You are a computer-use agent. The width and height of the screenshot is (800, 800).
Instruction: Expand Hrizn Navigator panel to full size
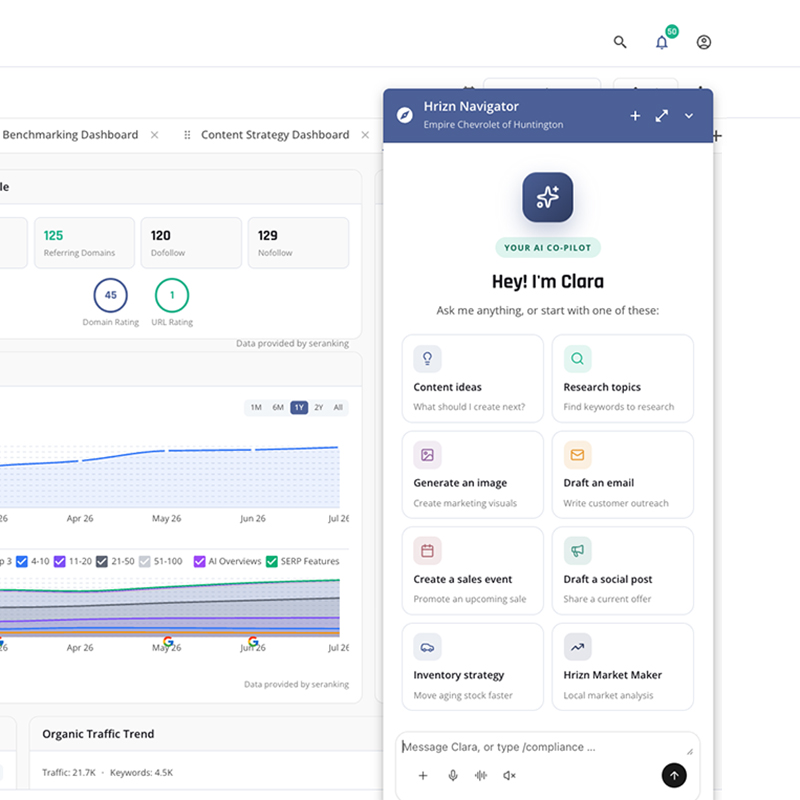click(662, 116)
